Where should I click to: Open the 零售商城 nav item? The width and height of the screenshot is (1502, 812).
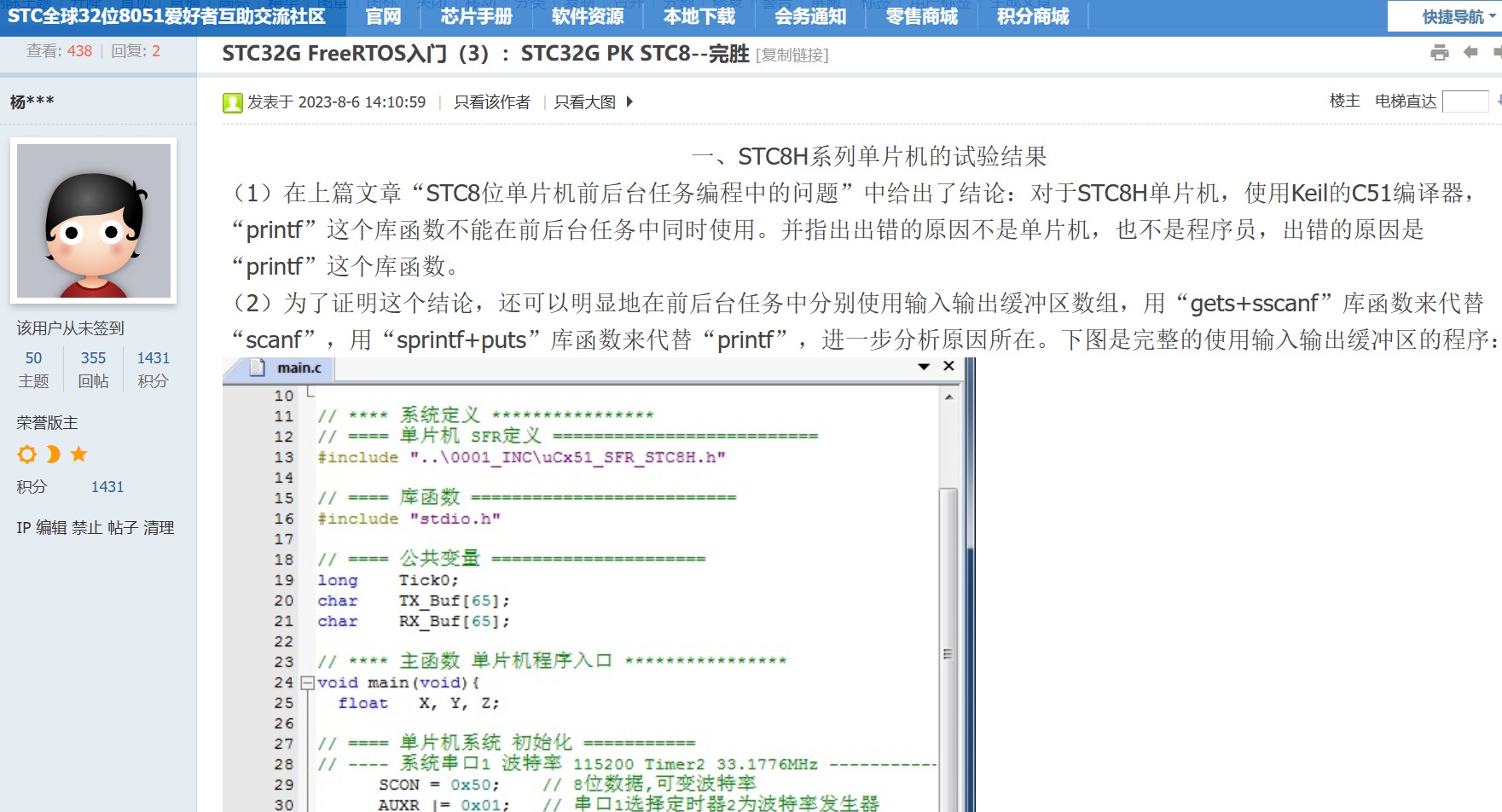point(922,16)
